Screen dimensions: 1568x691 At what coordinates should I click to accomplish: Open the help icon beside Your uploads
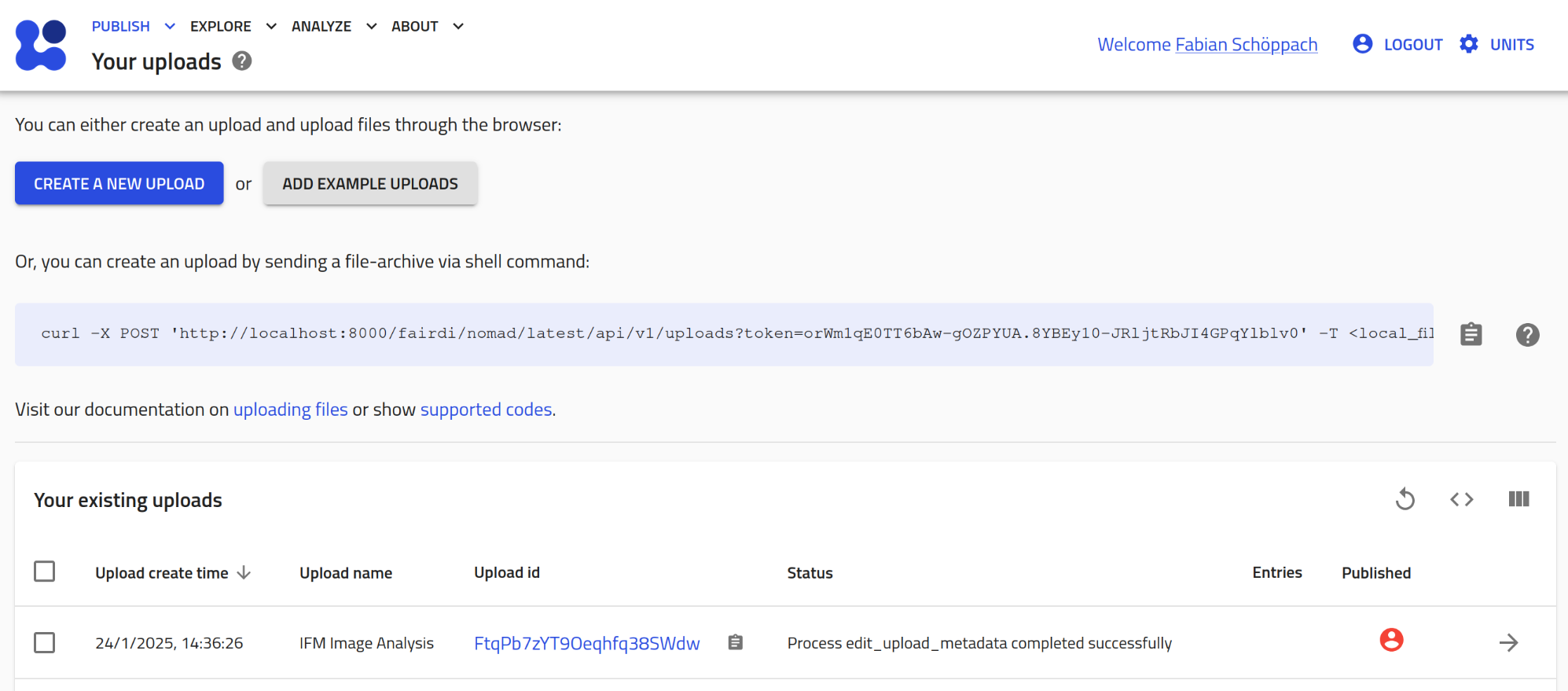pos(242,61)
